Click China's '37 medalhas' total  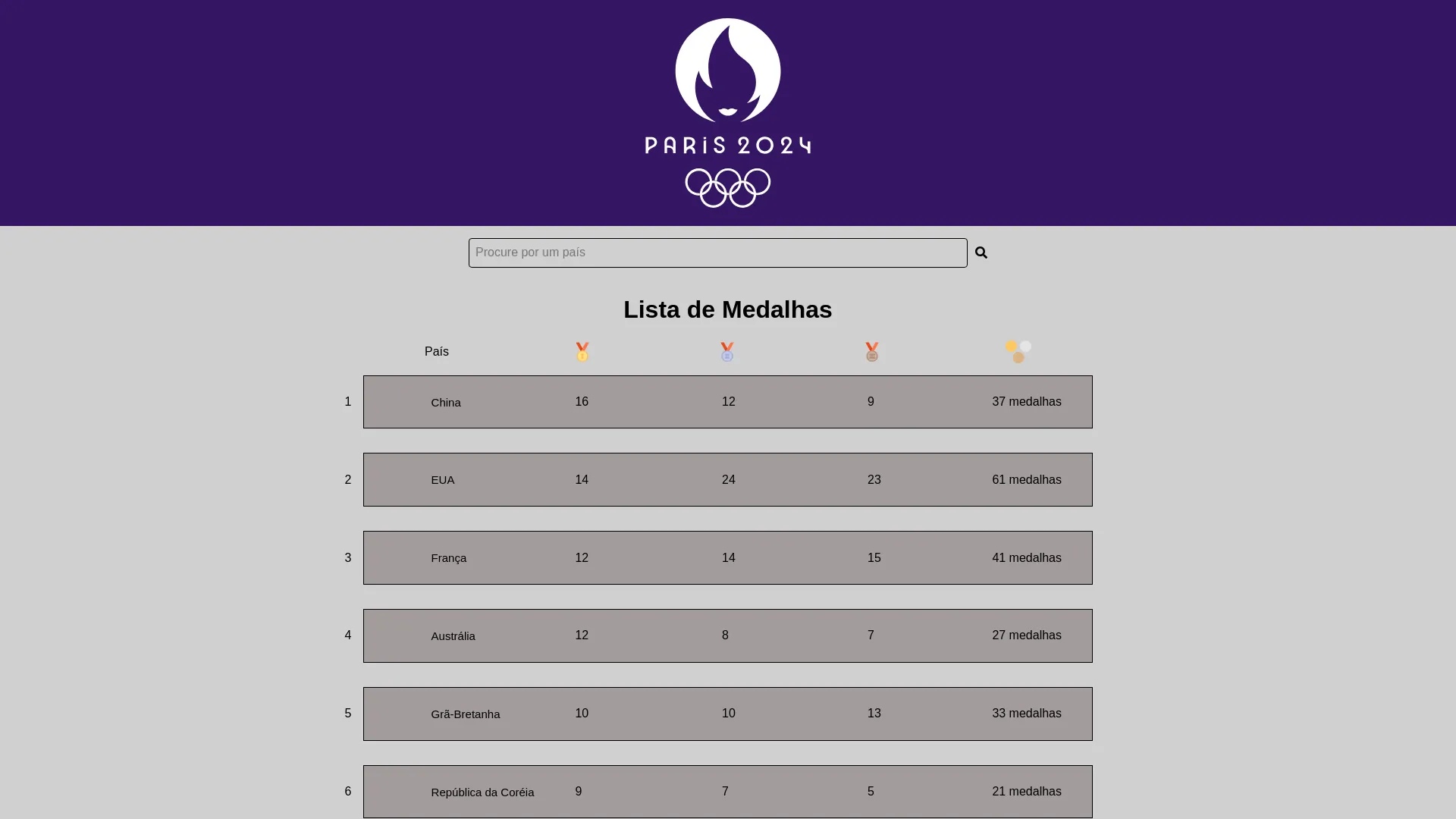pos(1027,402)
